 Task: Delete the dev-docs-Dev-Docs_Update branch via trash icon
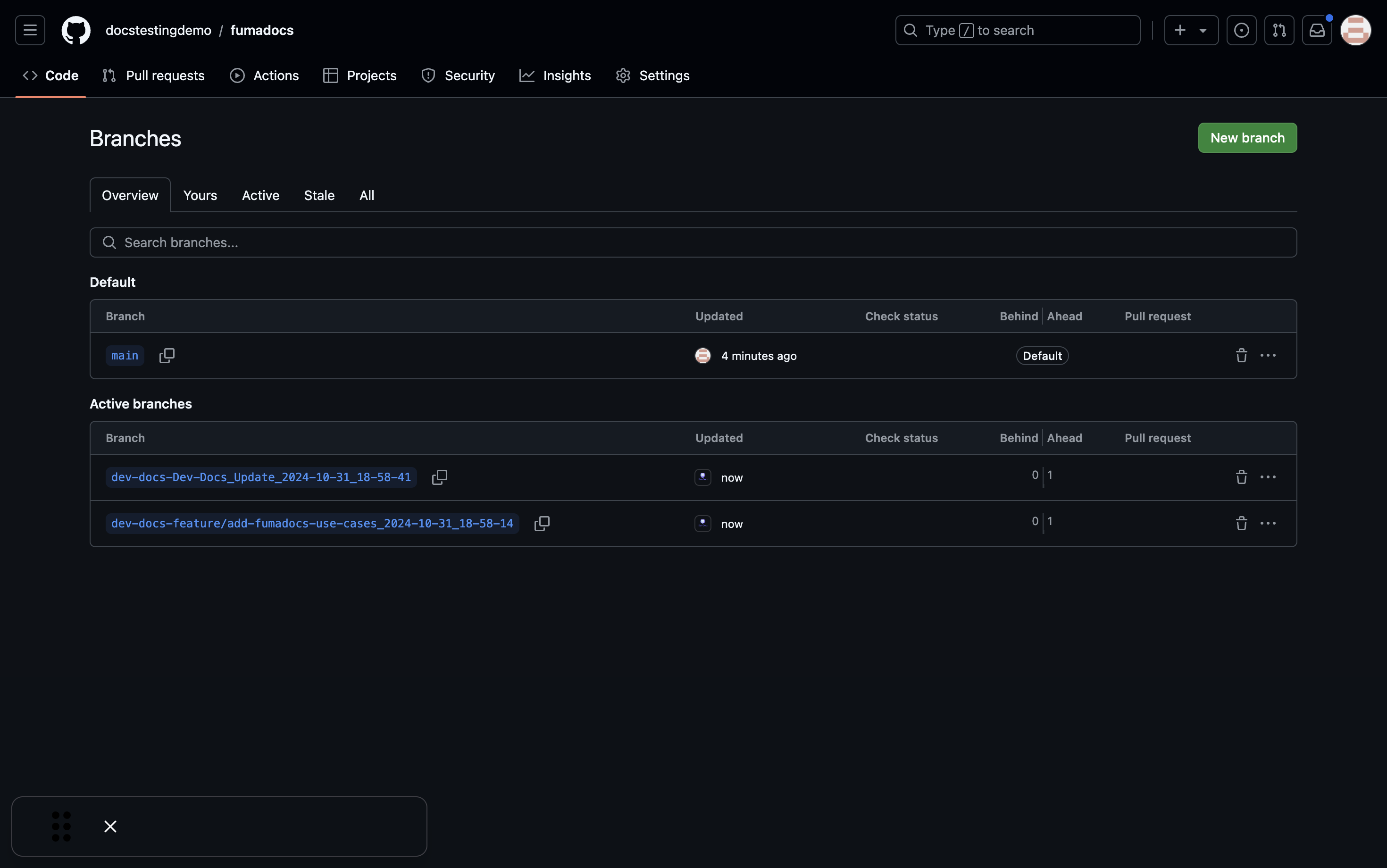click(x=1241, y=477)
